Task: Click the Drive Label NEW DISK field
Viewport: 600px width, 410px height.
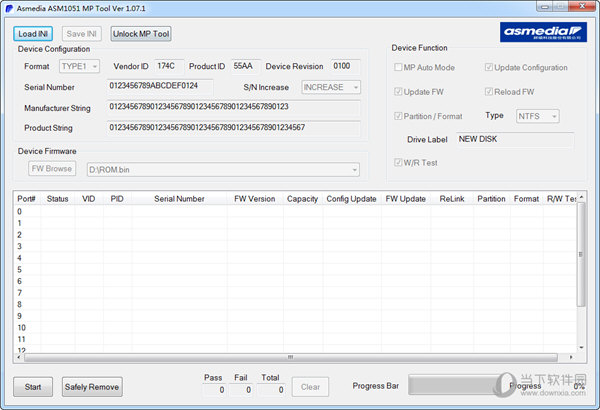Action: click(515, 139)
